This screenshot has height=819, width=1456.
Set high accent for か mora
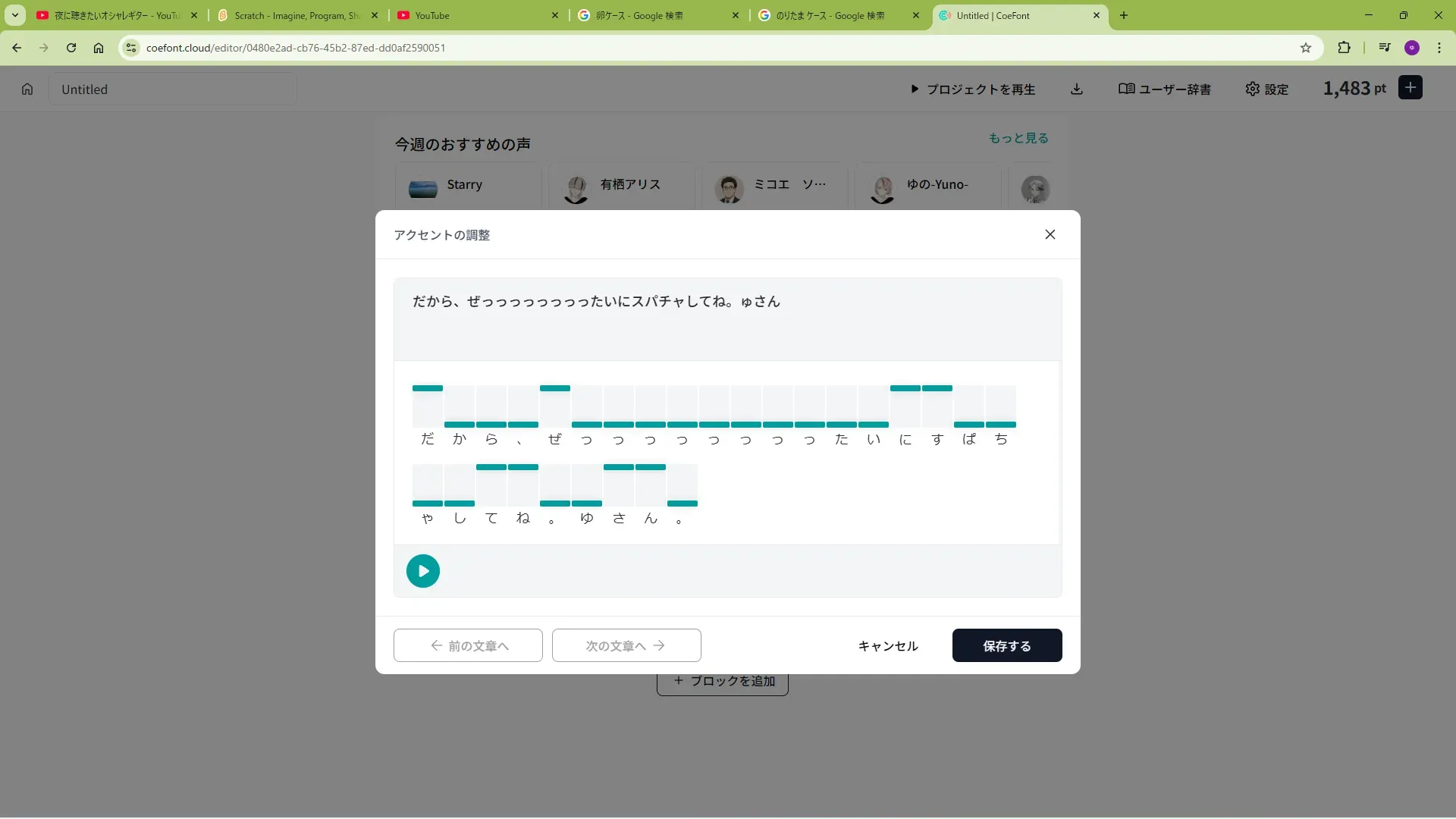tap(460, 389)
